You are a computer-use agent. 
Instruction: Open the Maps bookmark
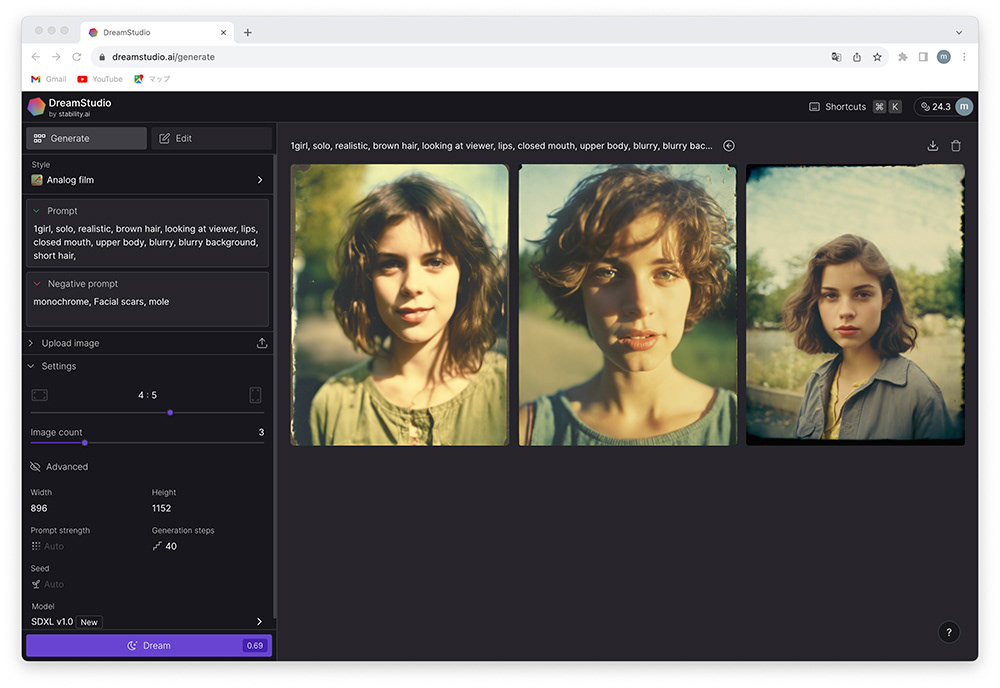(152, 79)
